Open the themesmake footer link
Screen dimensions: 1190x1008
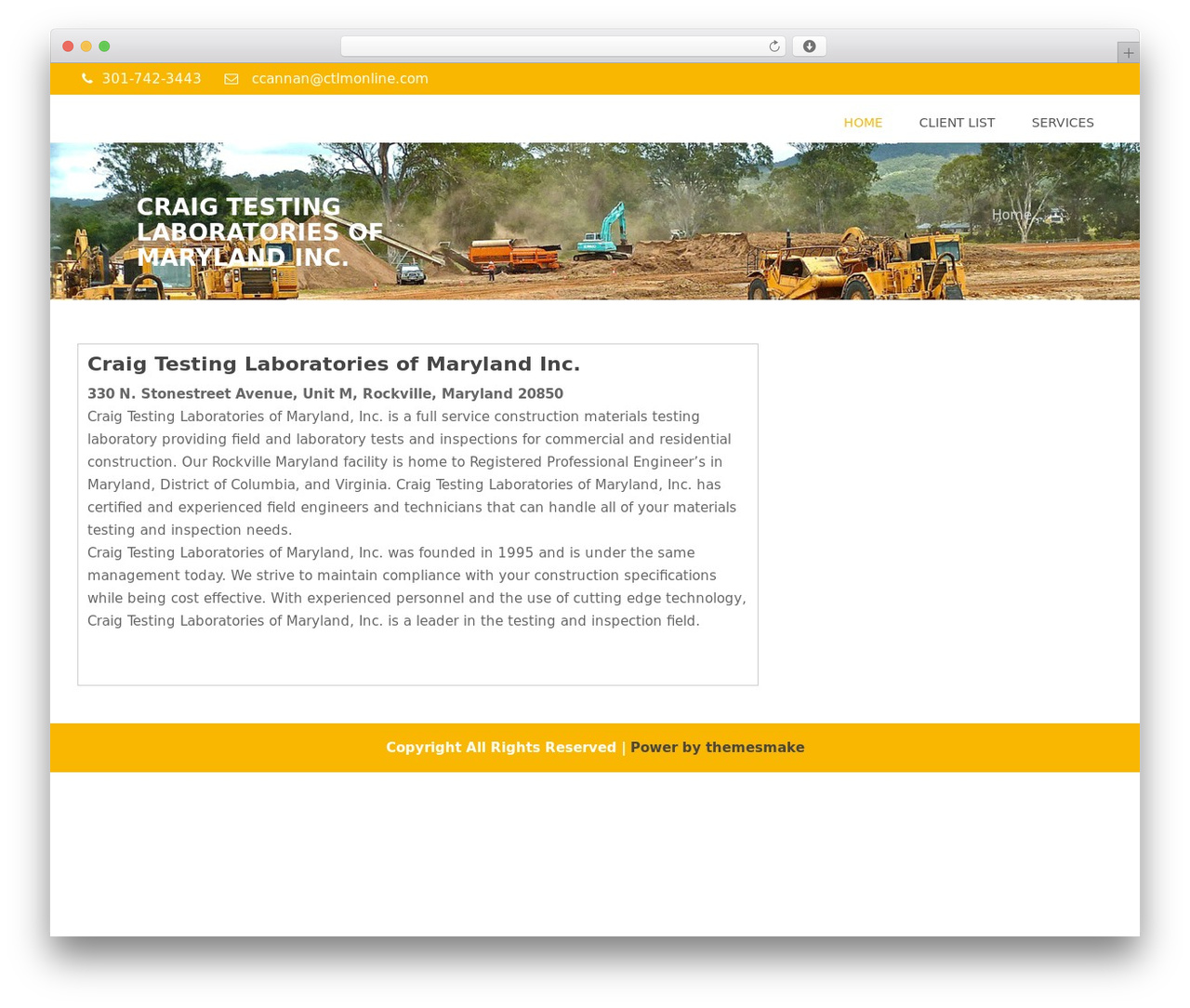pyautogui.click(x=717, y=748)
